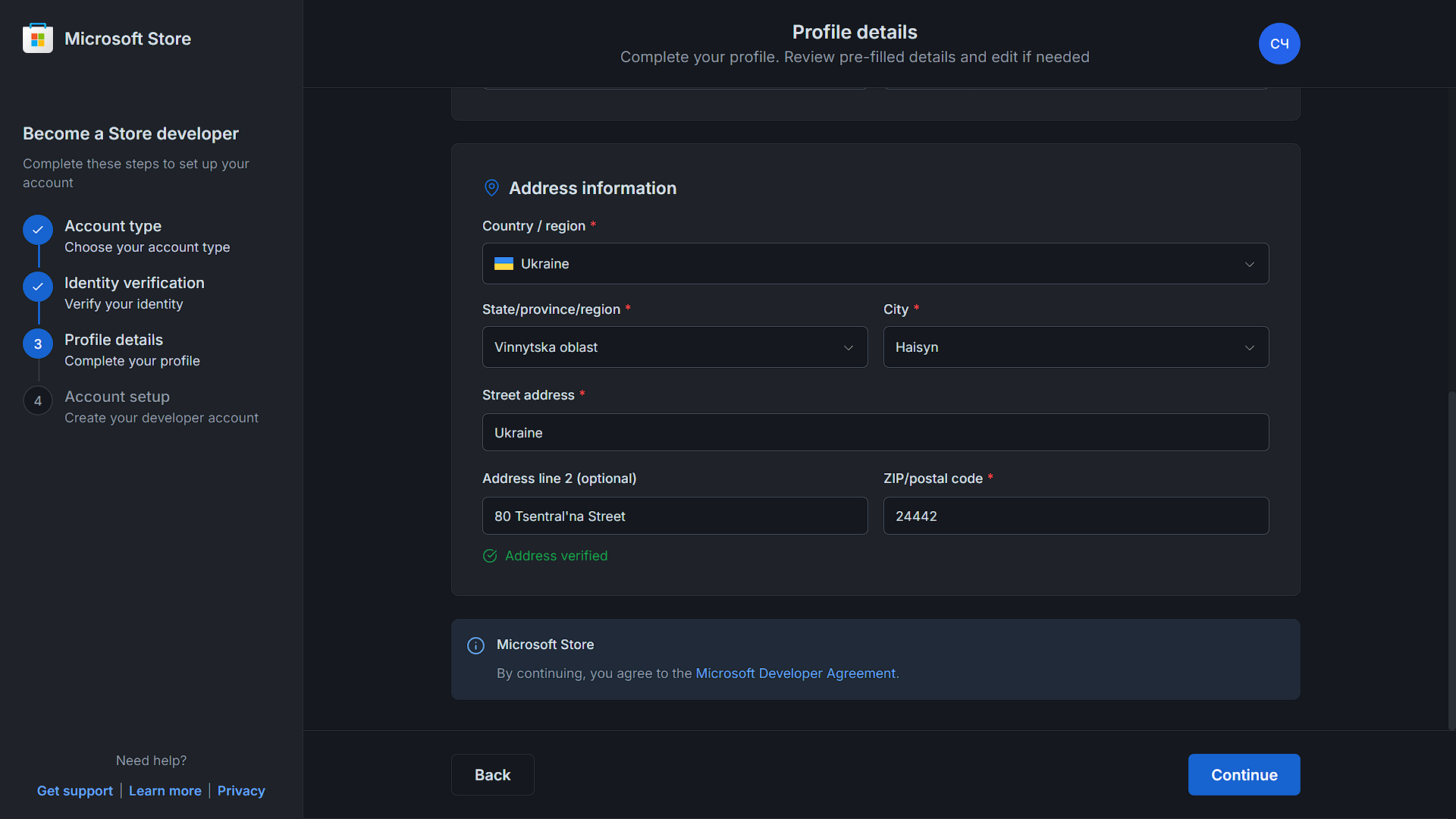Viewport: 1456px width, 819px height.
Task: Click the info icon in the agreement notice
Action: click(x=475, y=645)
